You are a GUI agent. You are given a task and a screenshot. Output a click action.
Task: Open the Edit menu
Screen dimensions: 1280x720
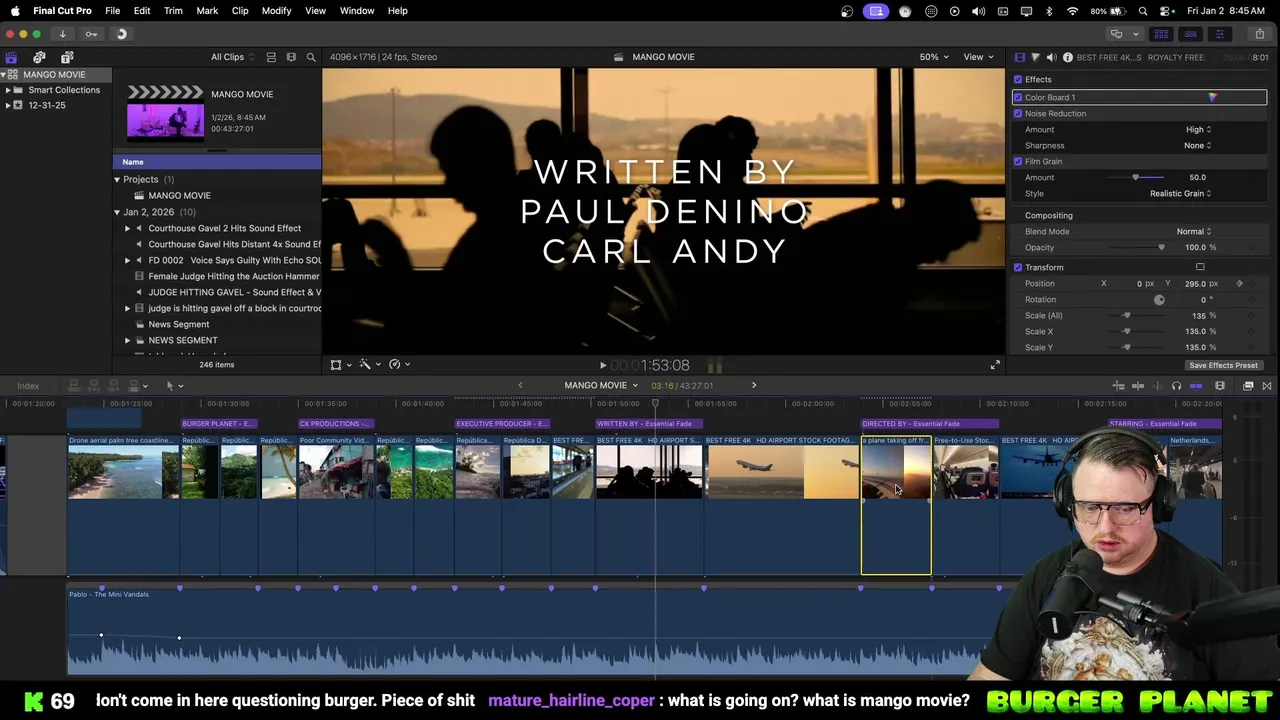142,11
